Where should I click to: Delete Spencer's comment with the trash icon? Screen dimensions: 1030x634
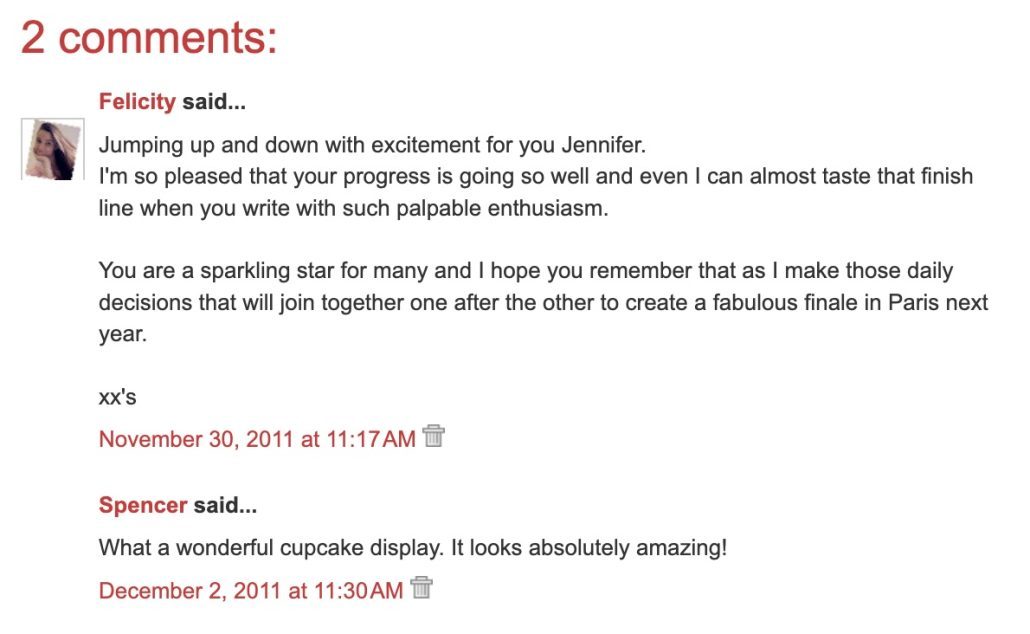click(421, 588)
